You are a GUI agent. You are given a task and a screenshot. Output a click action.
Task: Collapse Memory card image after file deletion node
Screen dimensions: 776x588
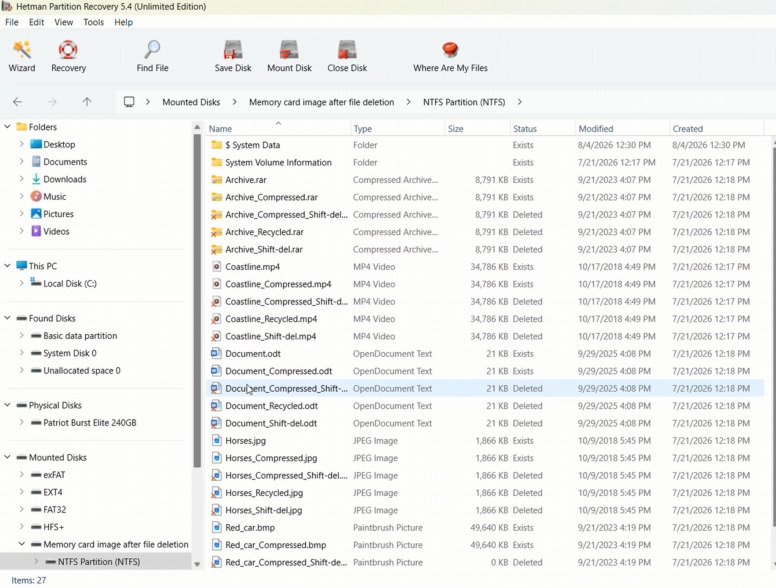pyautogui.click(x=21, y=544)
